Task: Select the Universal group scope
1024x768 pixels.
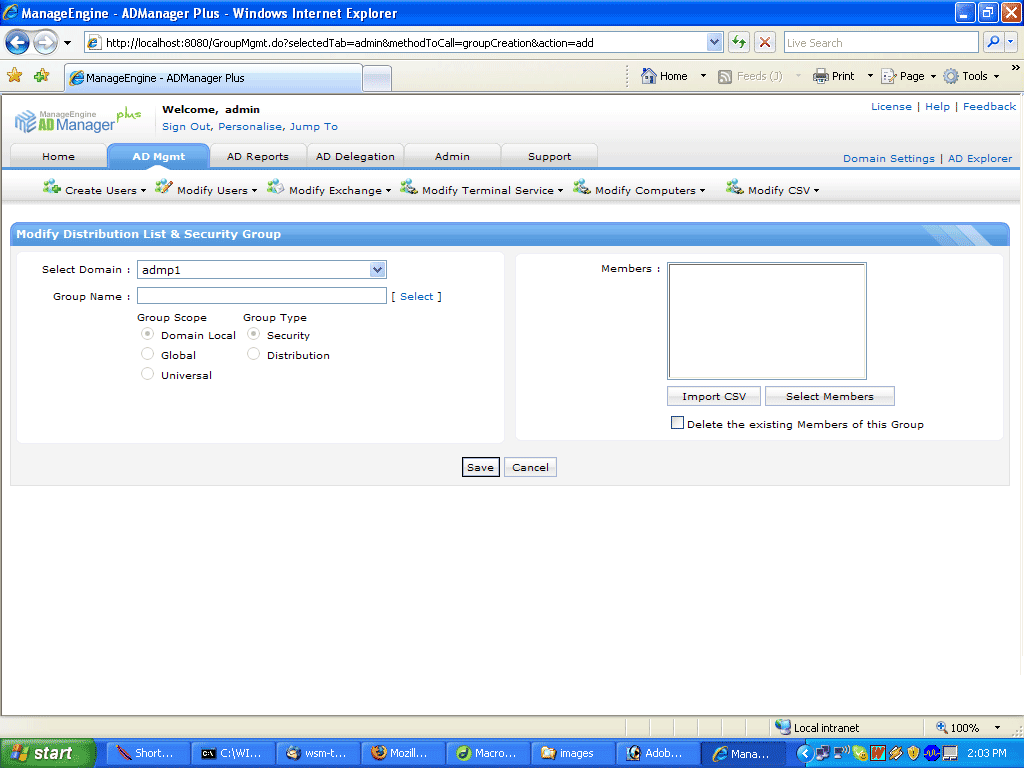Action: (148, 374)
